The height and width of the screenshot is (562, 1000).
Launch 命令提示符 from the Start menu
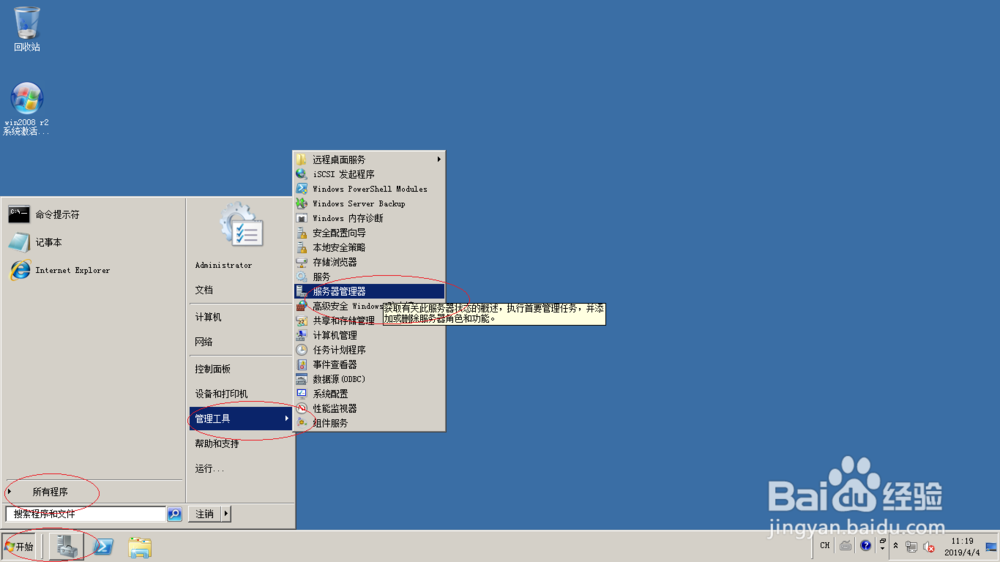pyautogui.click(x=94, y=214)
